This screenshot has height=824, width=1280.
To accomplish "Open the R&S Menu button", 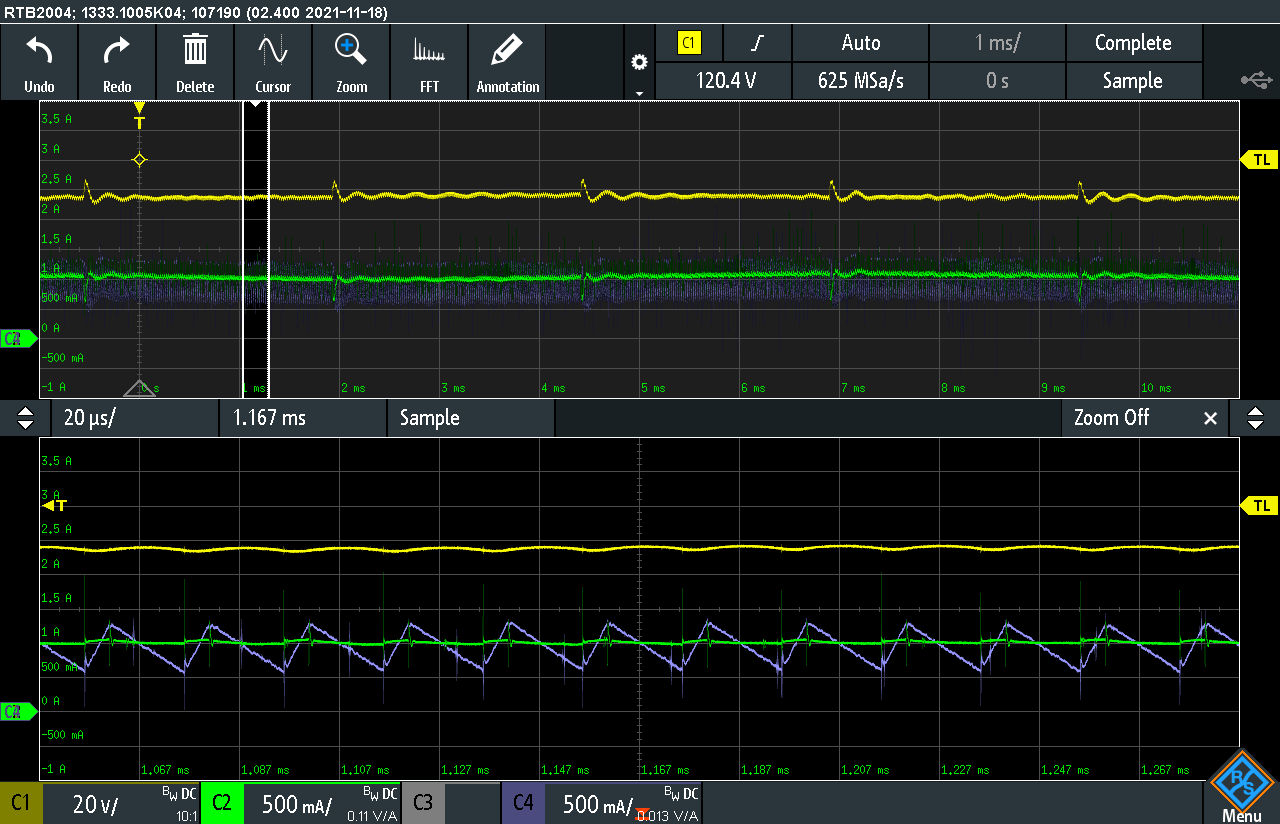I will click(x=1241, y=787).
